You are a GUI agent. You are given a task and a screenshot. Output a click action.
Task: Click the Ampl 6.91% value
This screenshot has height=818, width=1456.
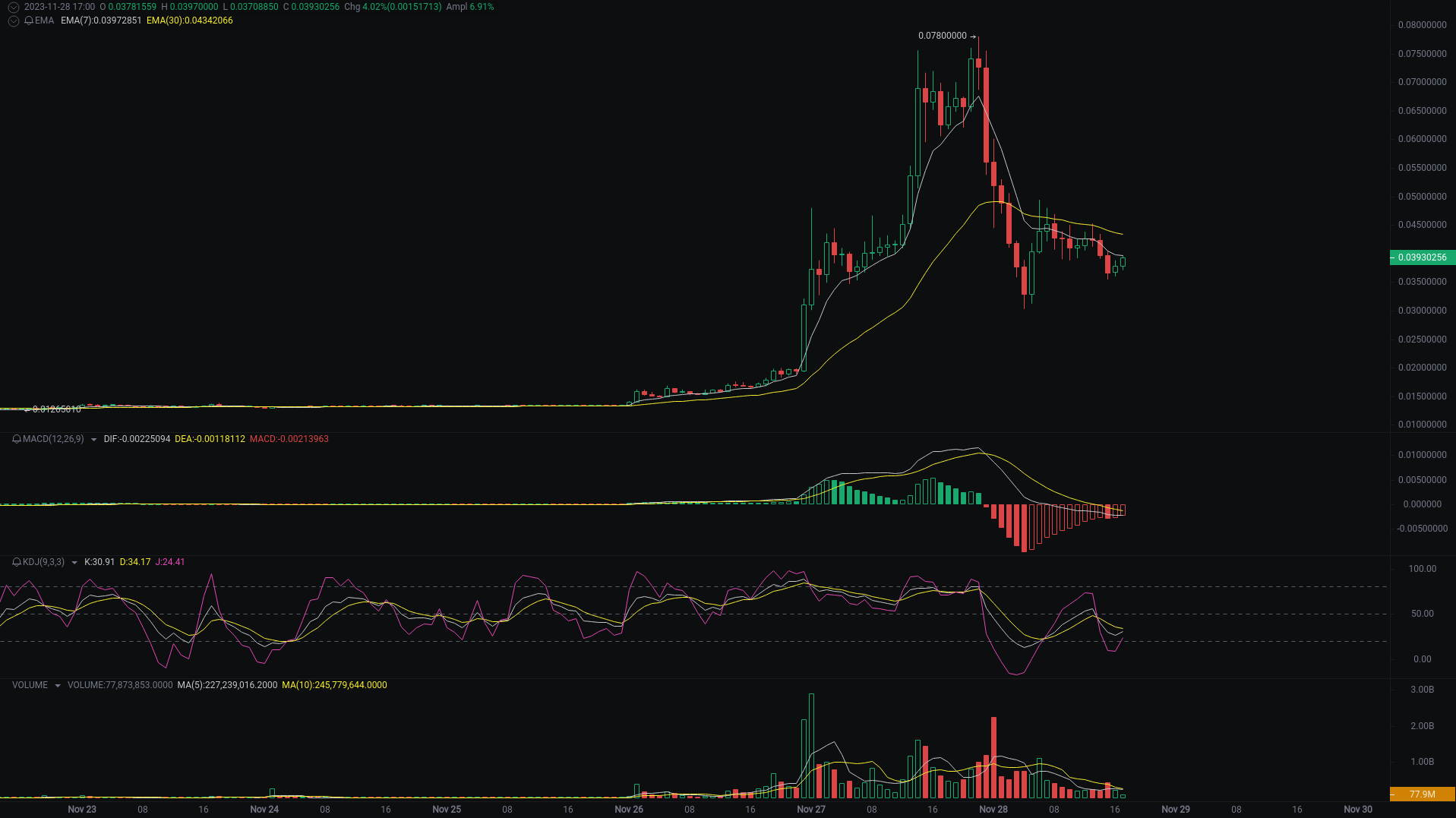[470, 7]
